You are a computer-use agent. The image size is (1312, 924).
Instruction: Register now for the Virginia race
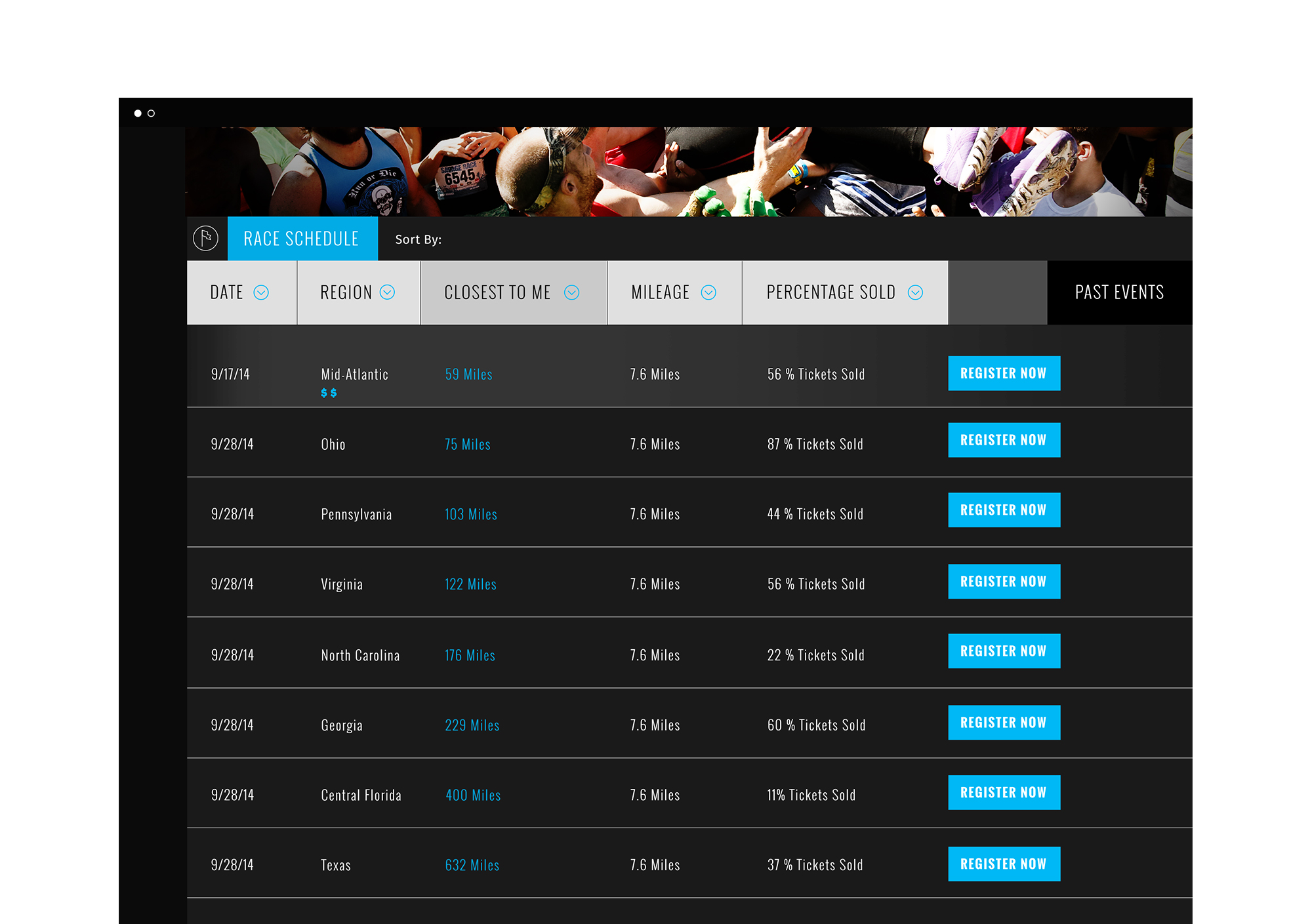click(x=1004, y=581)
